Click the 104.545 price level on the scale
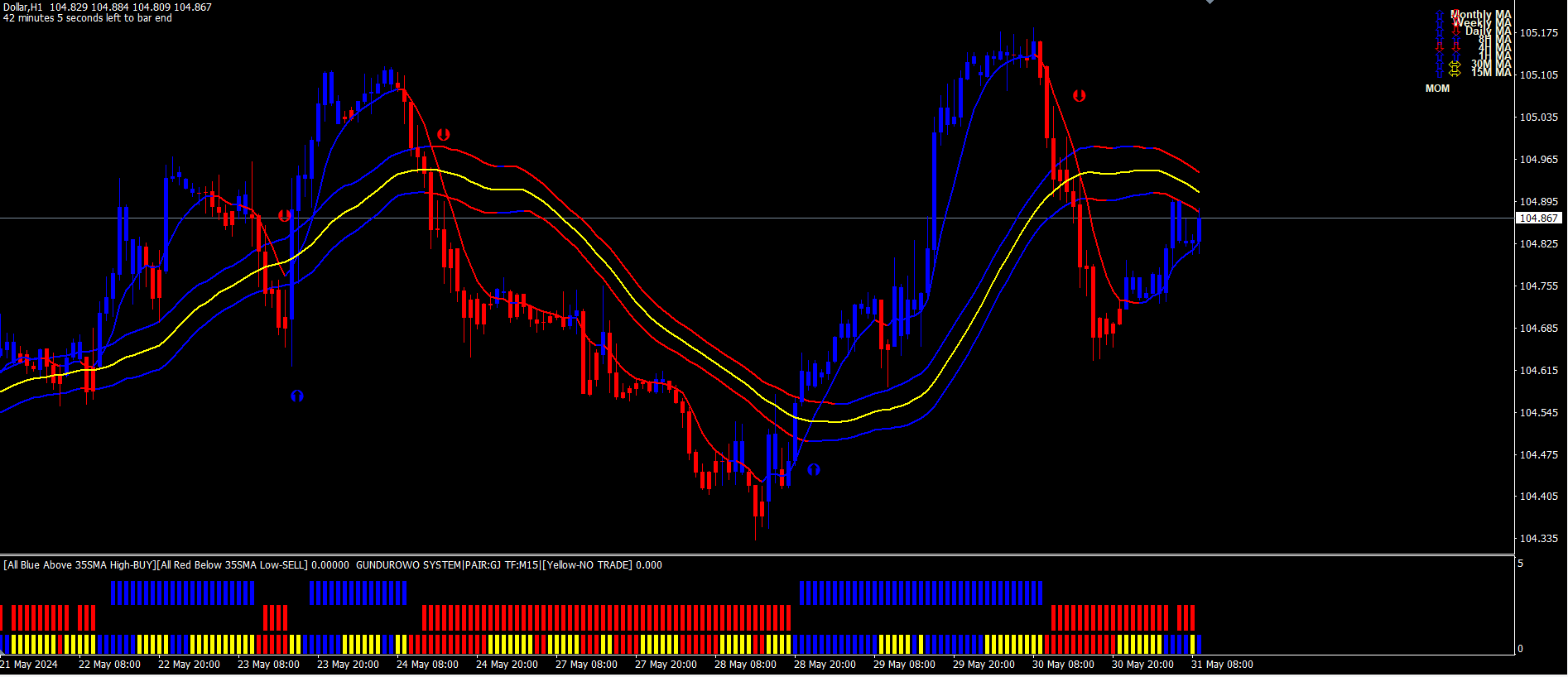The width and height of the screenshot is (1568, 677). [x=1538, y=413]
